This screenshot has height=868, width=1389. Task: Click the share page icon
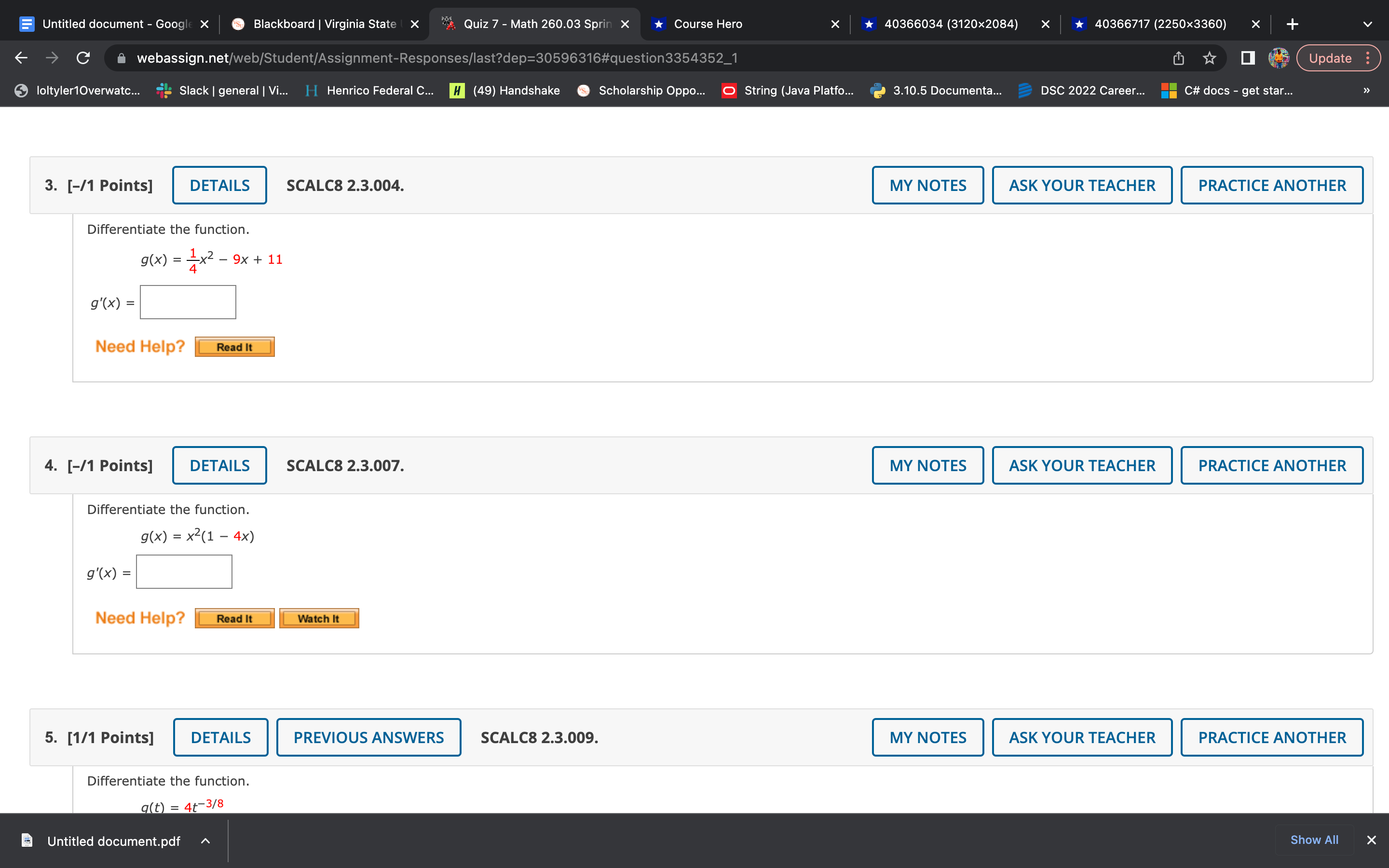1178,58
